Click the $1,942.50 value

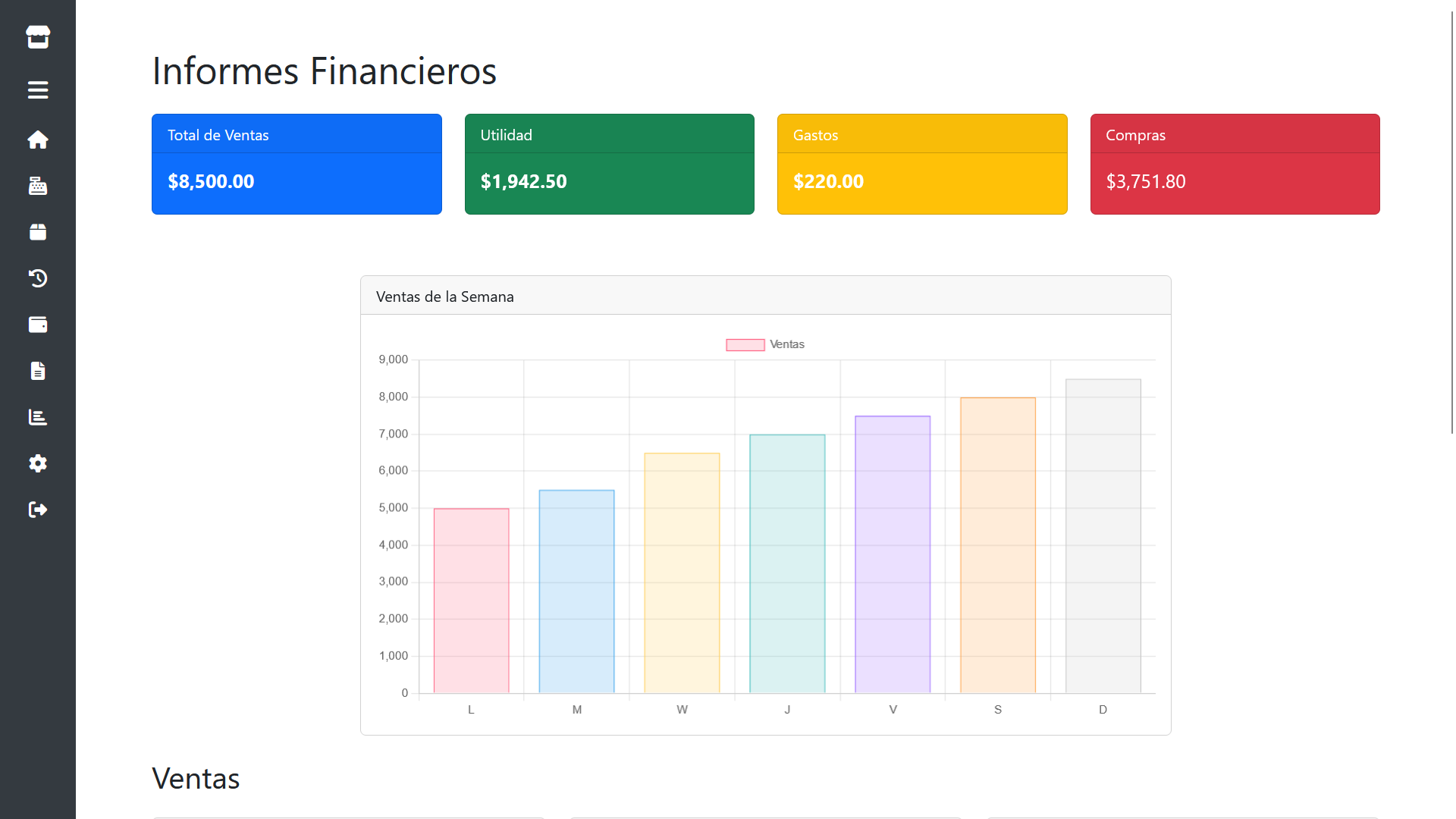523,181
